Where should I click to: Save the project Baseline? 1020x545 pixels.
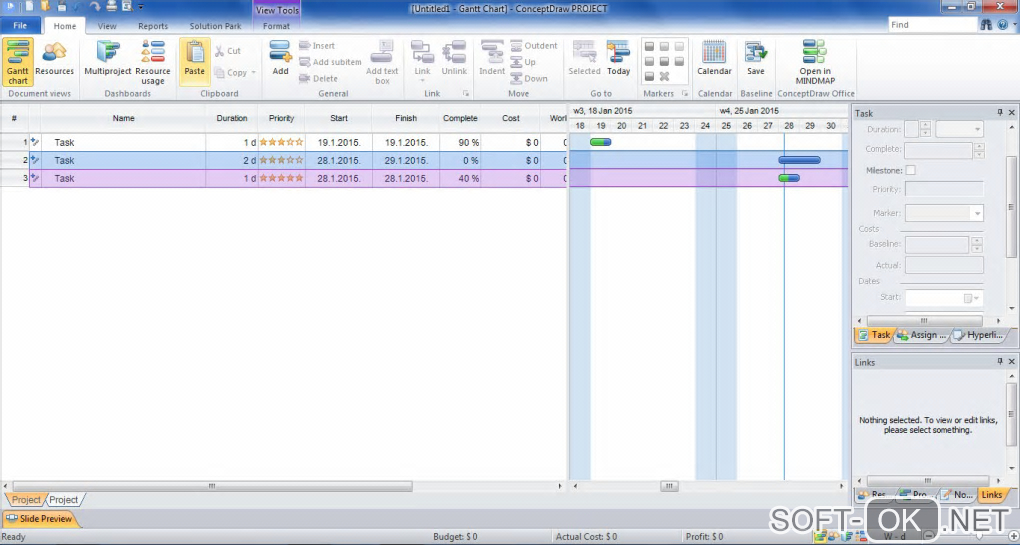[x=756, y=59]
